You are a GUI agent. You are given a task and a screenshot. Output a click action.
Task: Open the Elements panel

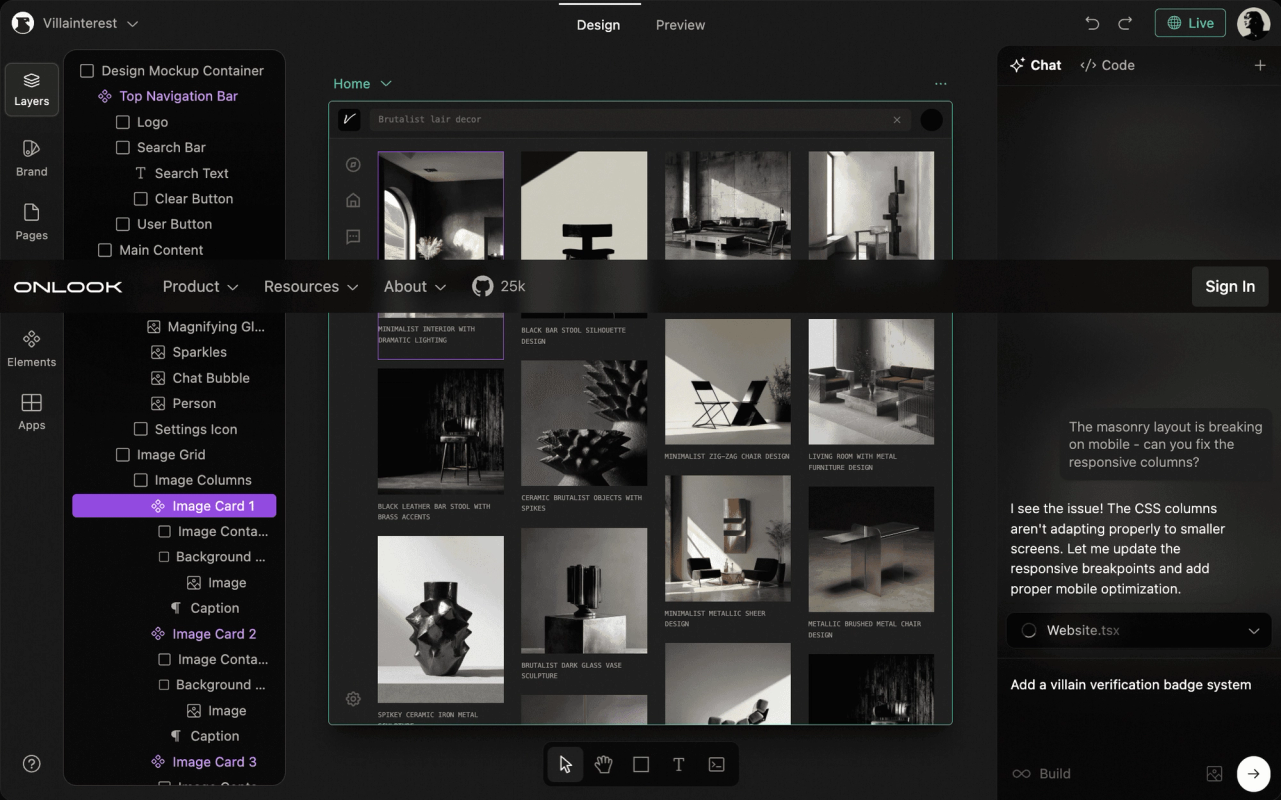point(32,349)
